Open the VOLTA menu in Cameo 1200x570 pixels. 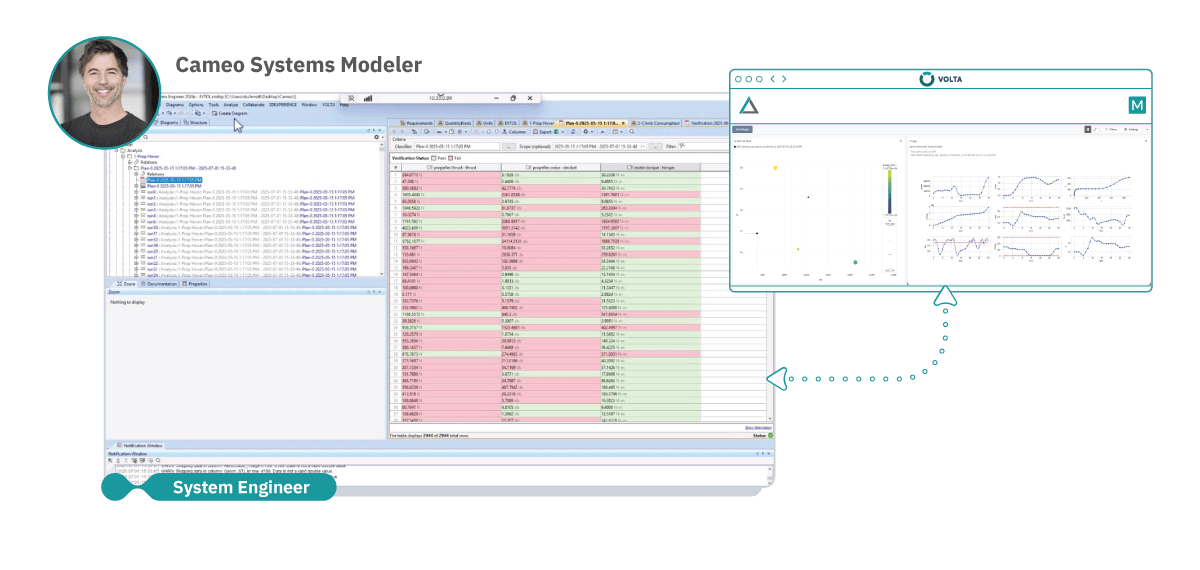point(328,104)
